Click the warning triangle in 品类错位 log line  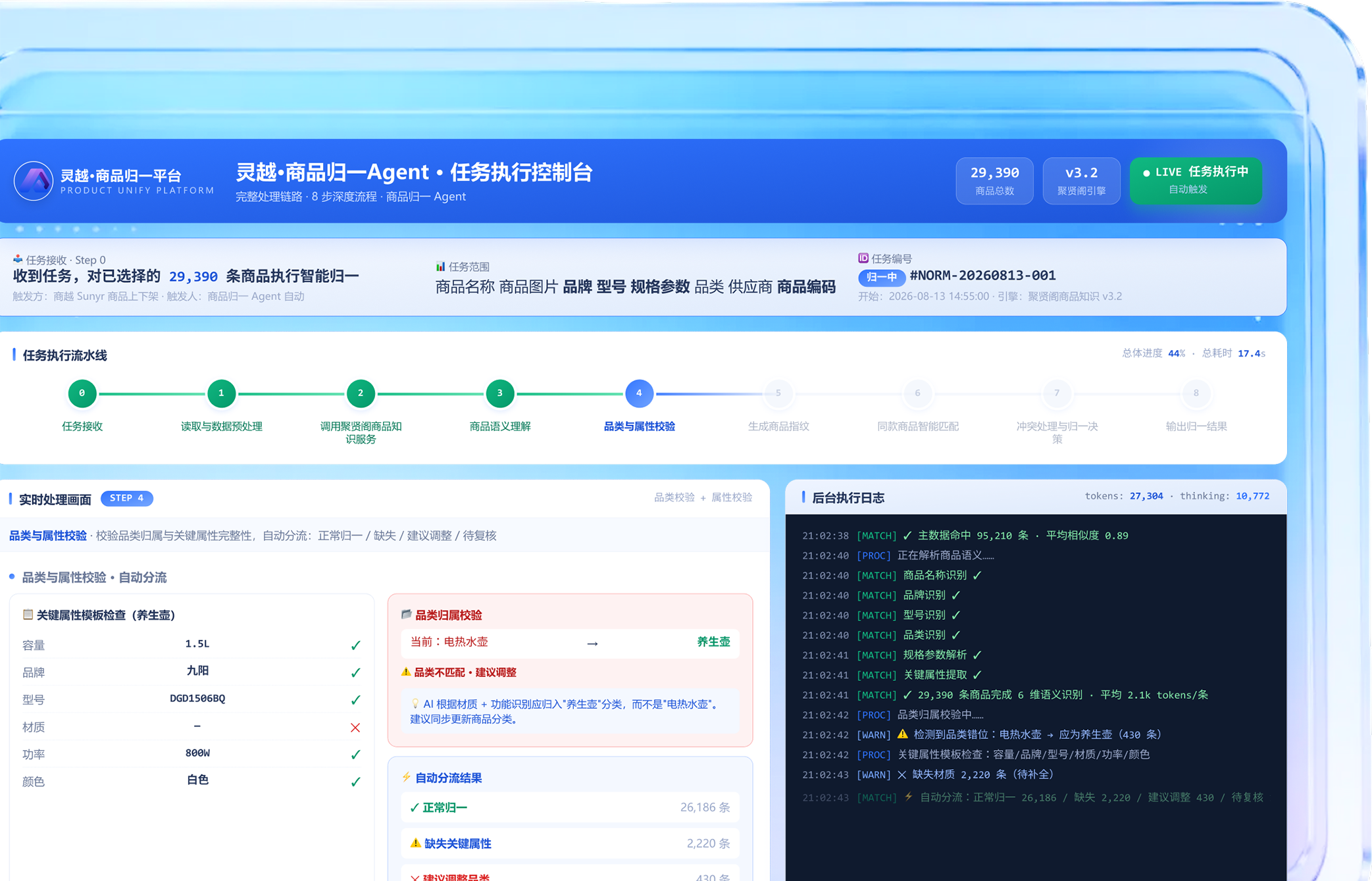tap(902, 734)
